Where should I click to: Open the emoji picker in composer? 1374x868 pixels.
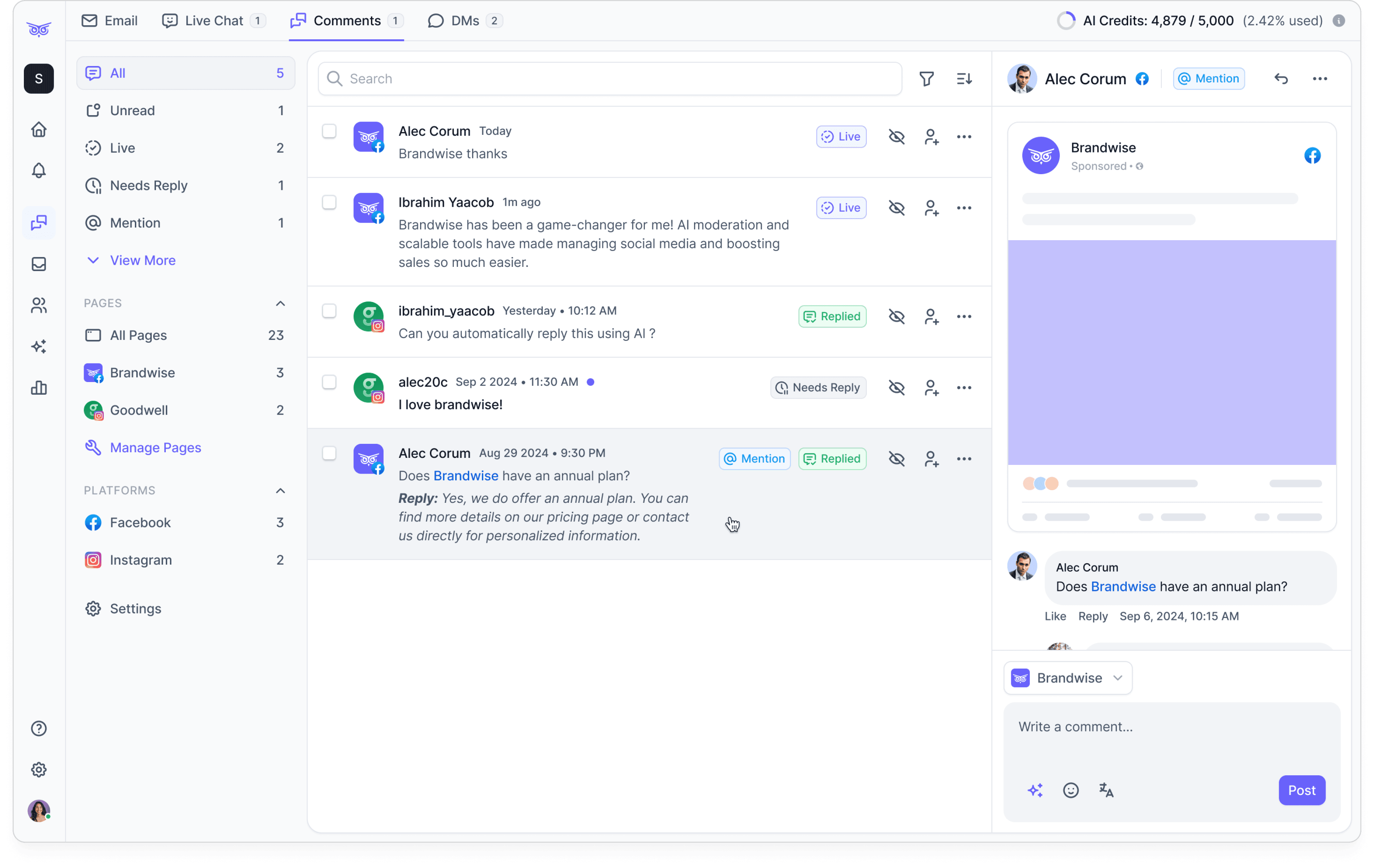1071,790
